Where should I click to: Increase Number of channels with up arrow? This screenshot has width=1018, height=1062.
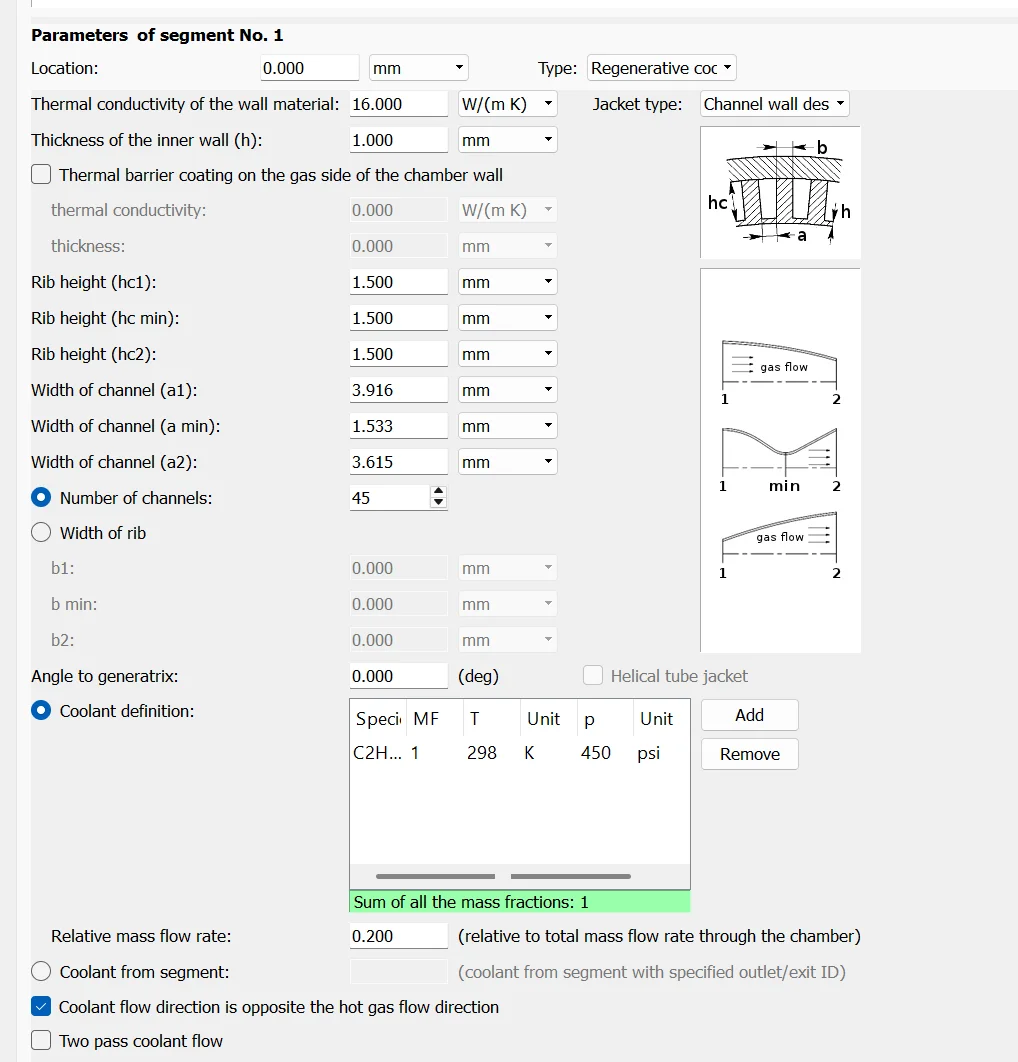coord(438,491)
